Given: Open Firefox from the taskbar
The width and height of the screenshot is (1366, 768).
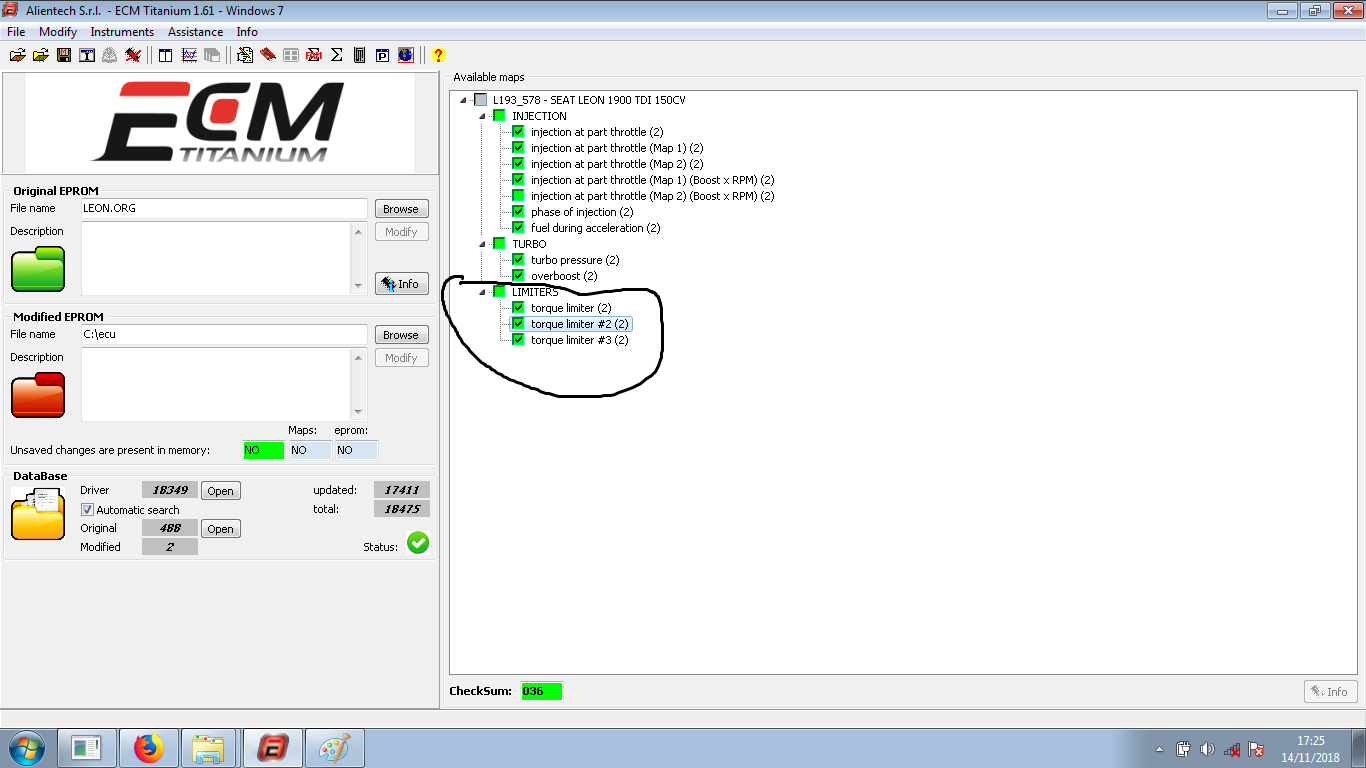Looking at the screenshot, I should pos(148,748).
